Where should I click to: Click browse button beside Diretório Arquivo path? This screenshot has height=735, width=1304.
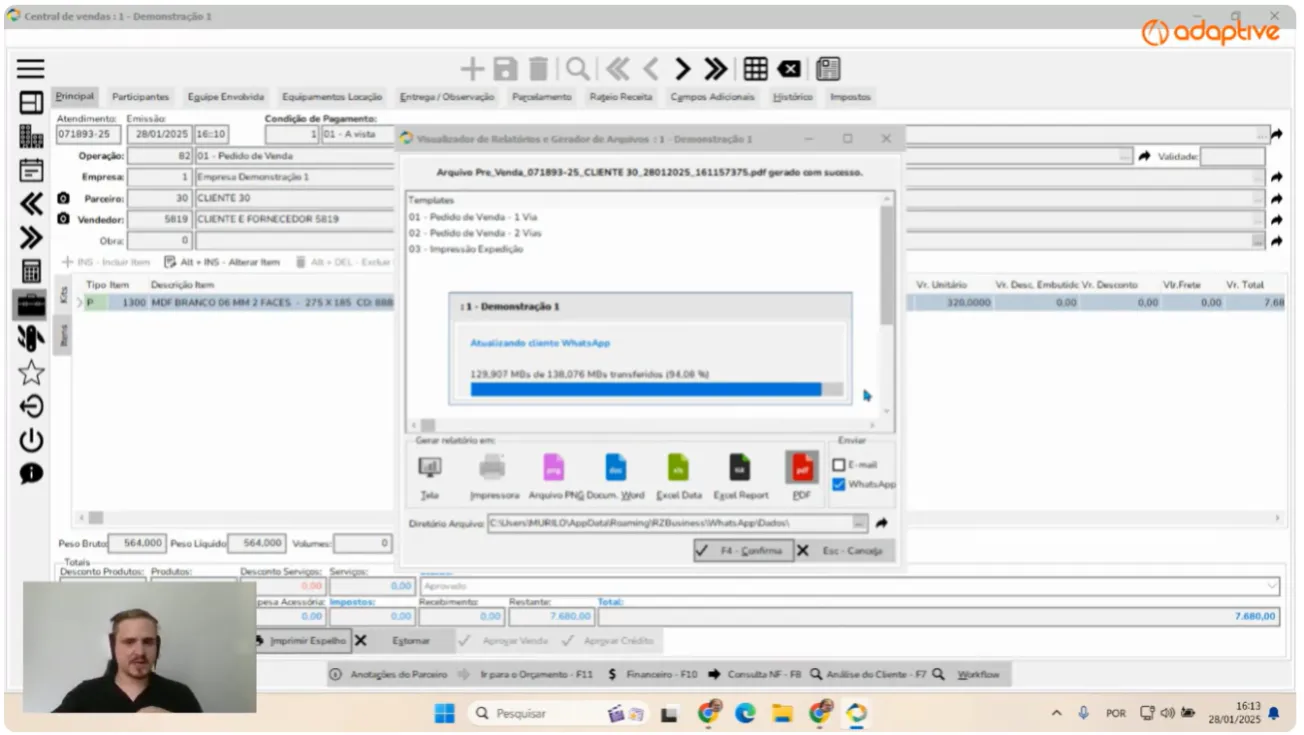[859, 523]
